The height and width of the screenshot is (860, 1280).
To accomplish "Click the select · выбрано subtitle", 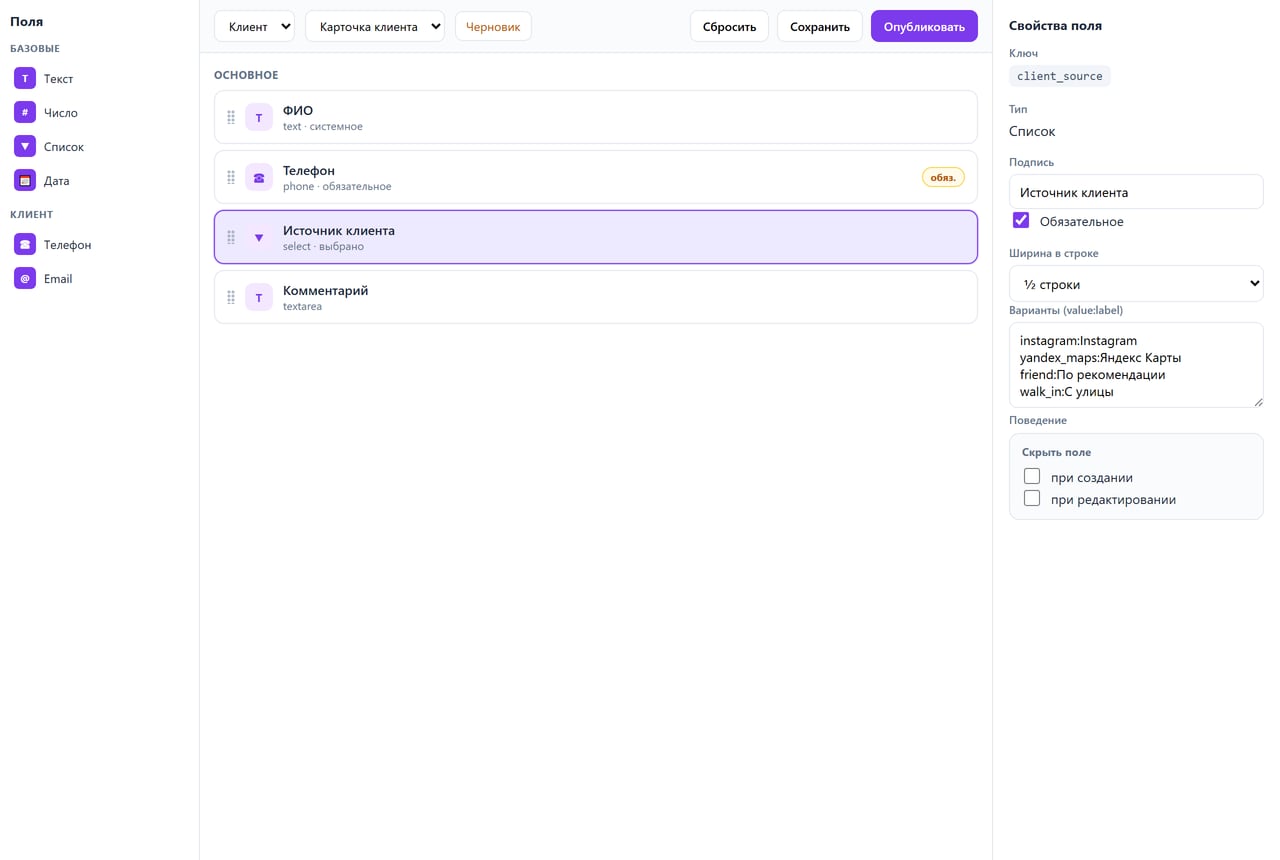I will point(323,247).
